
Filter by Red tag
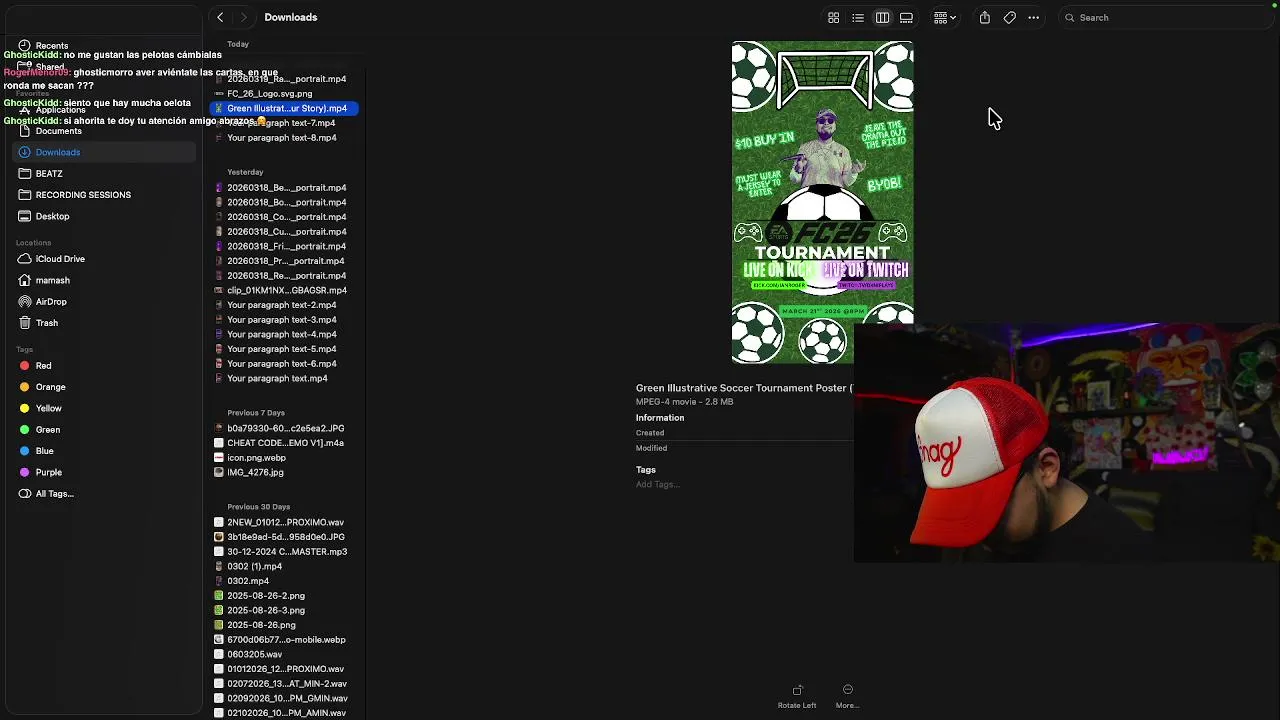(43, 366)
